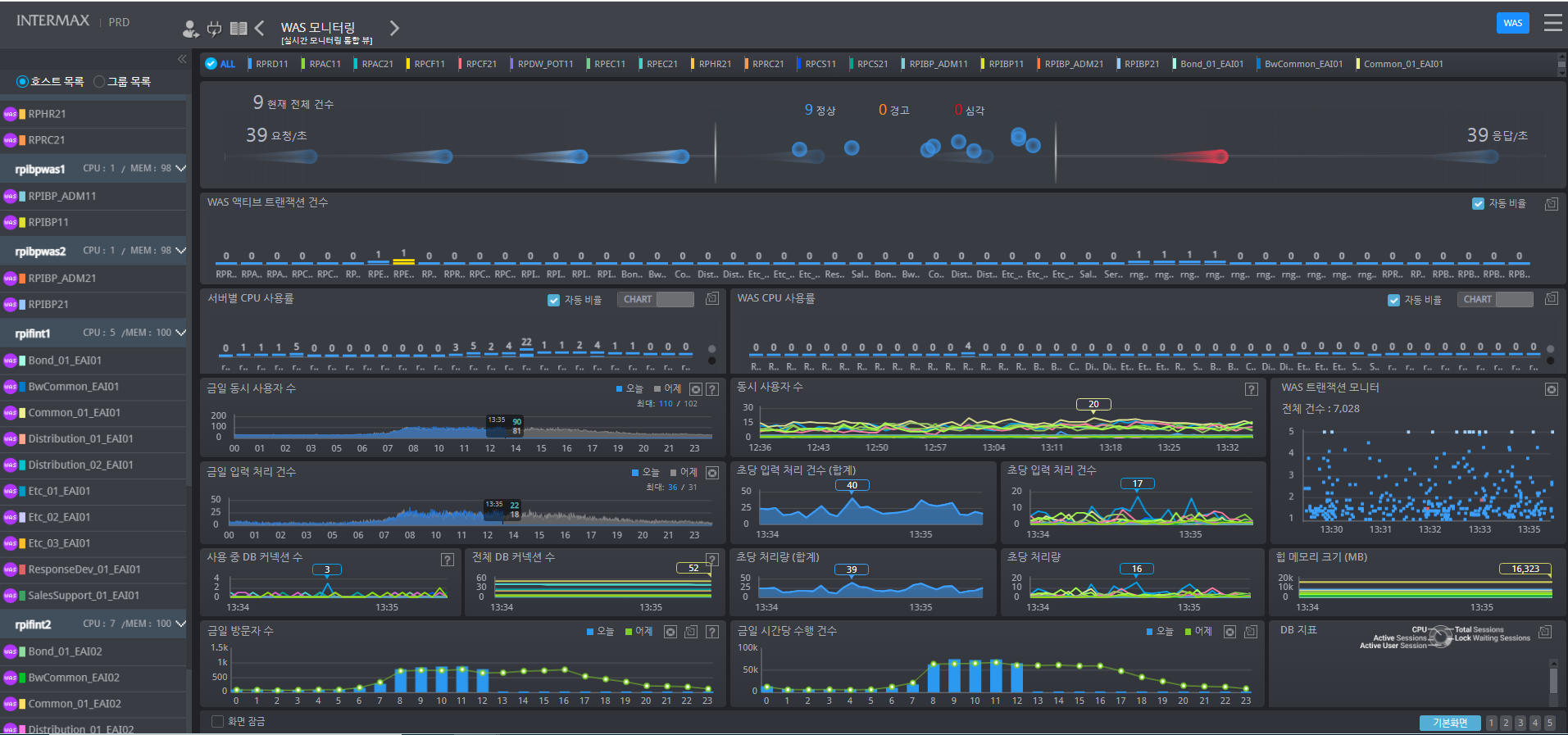
Task: Select RPDW_POT11 server tab
Action: [542, 64]
